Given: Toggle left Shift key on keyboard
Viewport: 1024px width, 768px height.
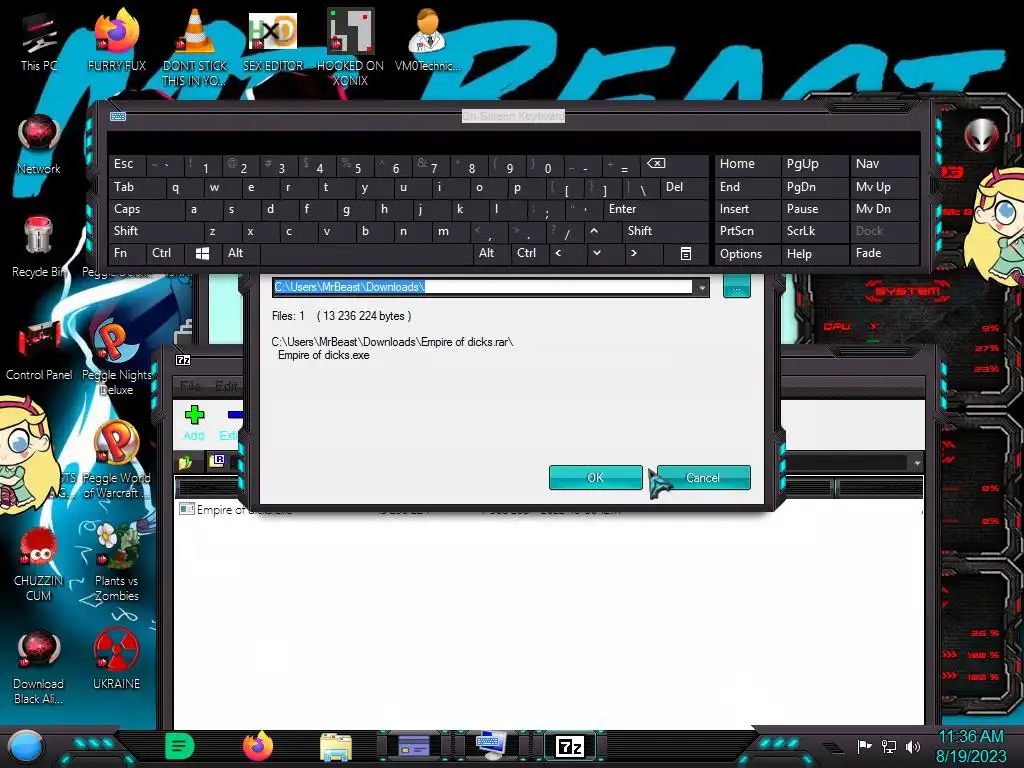Looking at the screenshot, I should click(x=155, y=231).
